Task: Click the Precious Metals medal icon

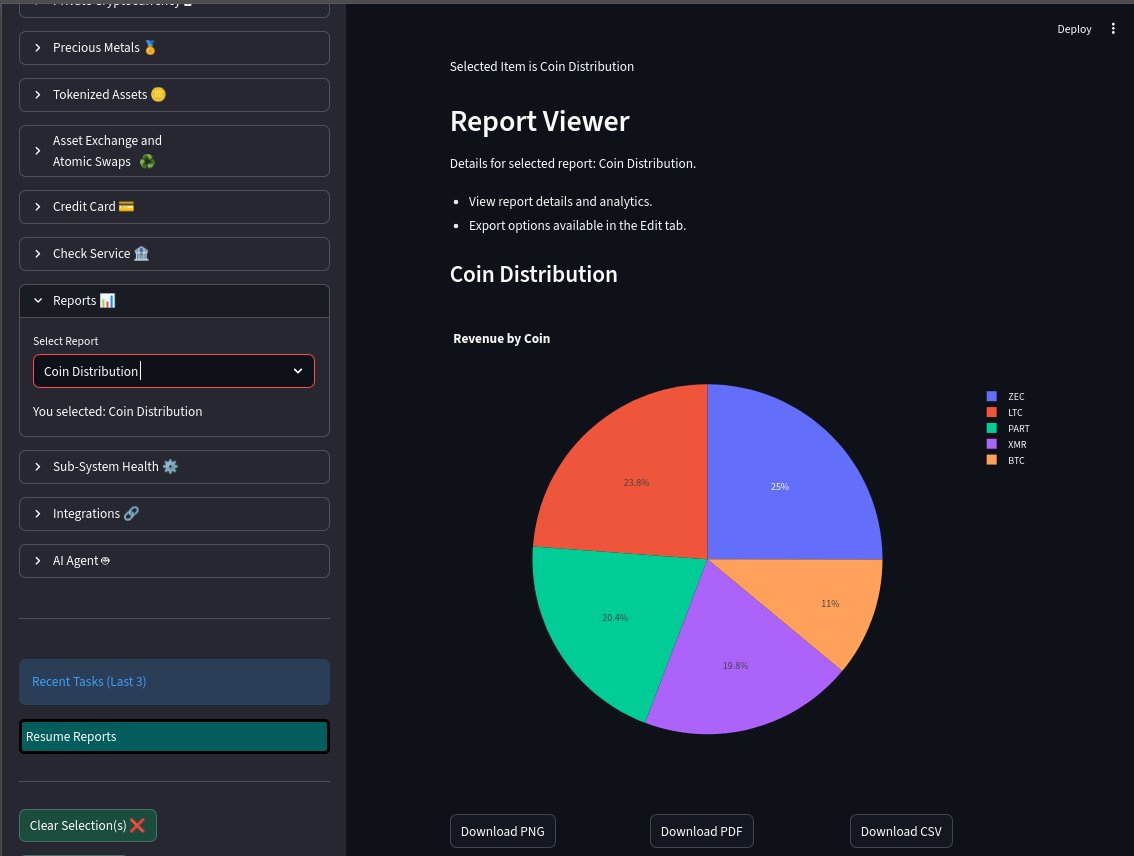Action: (x=150, y=47)
